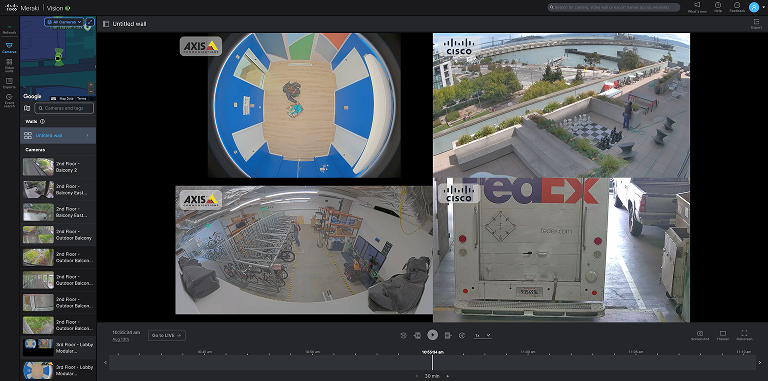Enter Fullscreen mode
The height and width of the screenshot is (381, 768).
[744, 335]
